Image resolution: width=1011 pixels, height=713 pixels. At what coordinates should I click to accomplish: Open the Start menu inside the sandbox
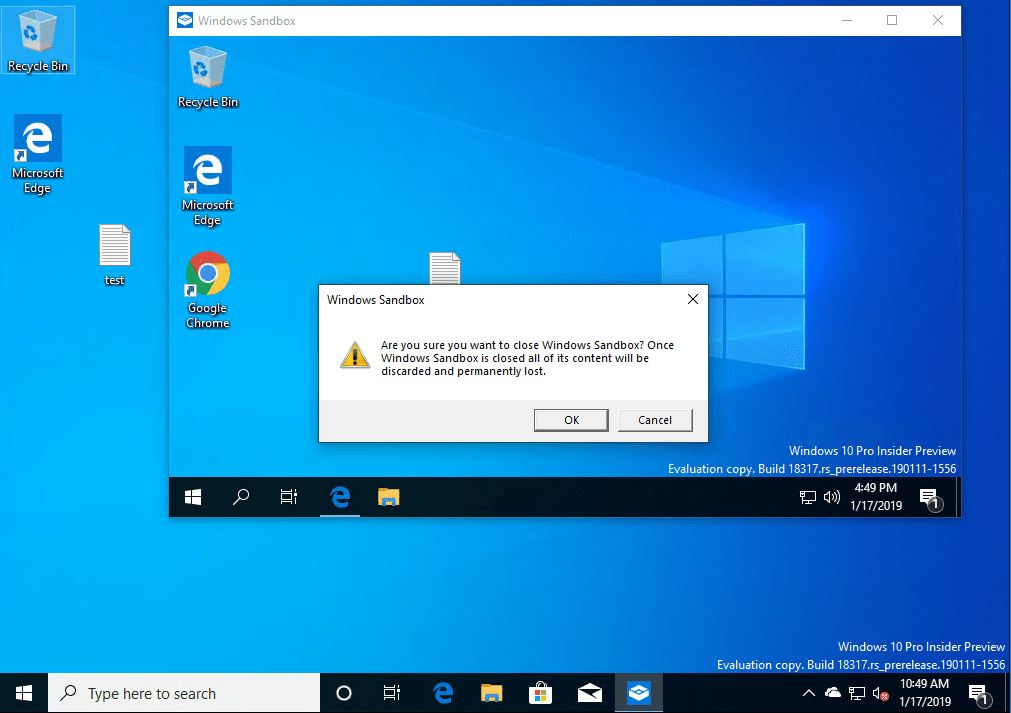point(192,497)
